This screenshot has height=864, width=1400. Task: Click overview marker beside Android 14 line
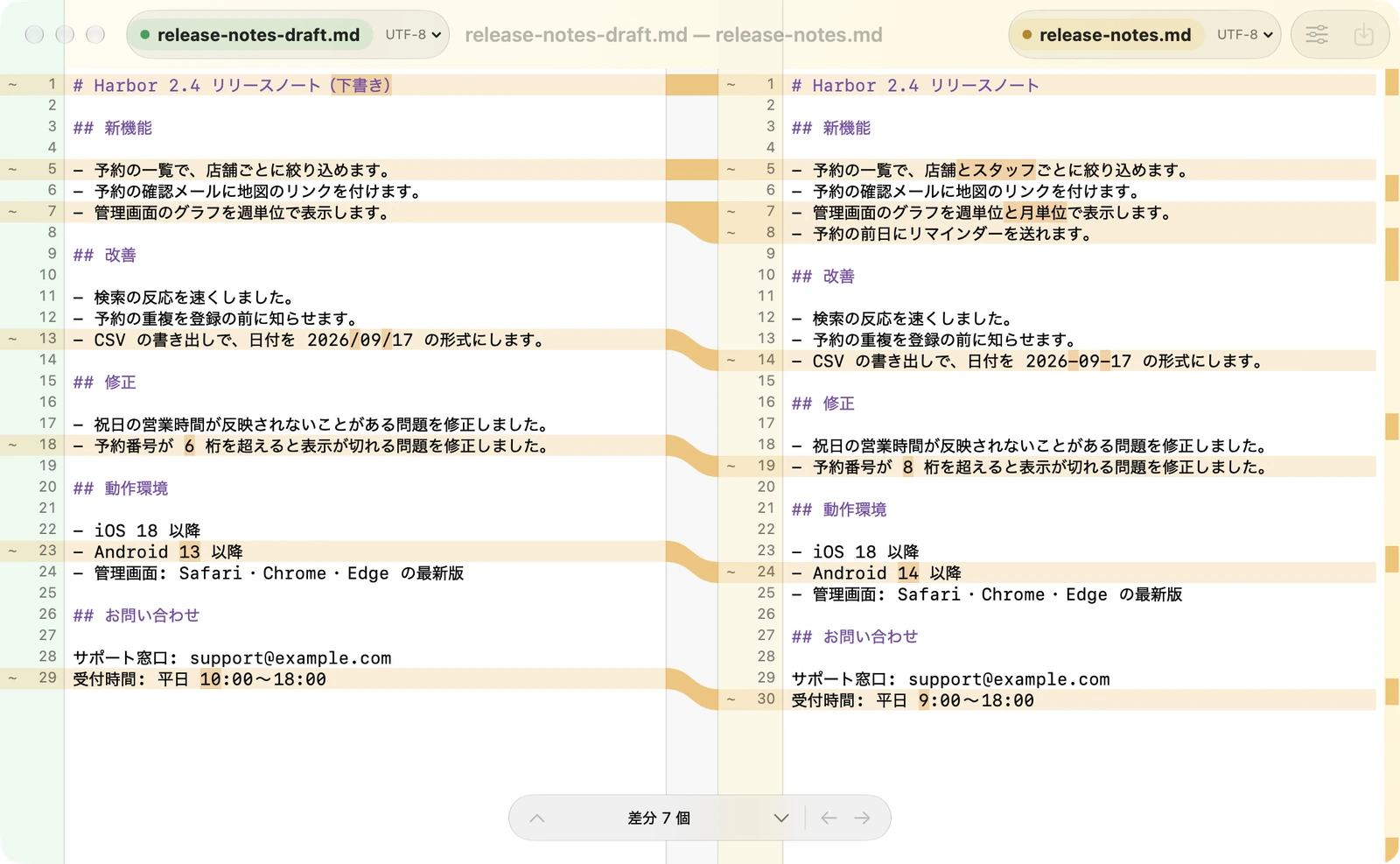[1392, 558]
